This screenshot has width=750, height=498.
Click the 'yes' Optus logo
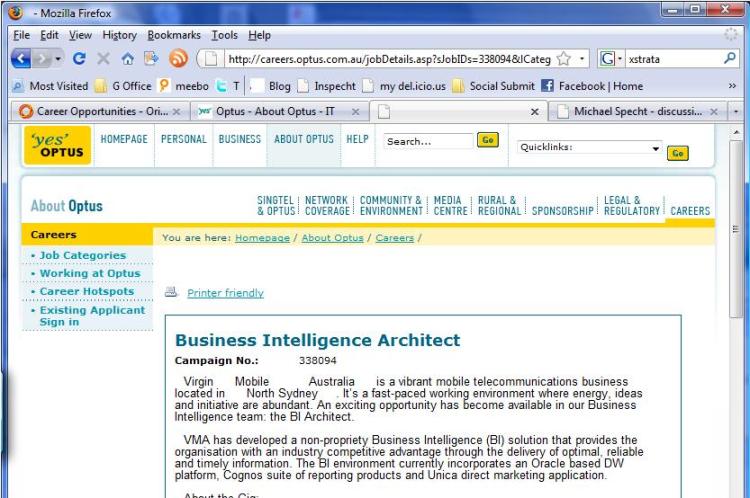[58, 146]
